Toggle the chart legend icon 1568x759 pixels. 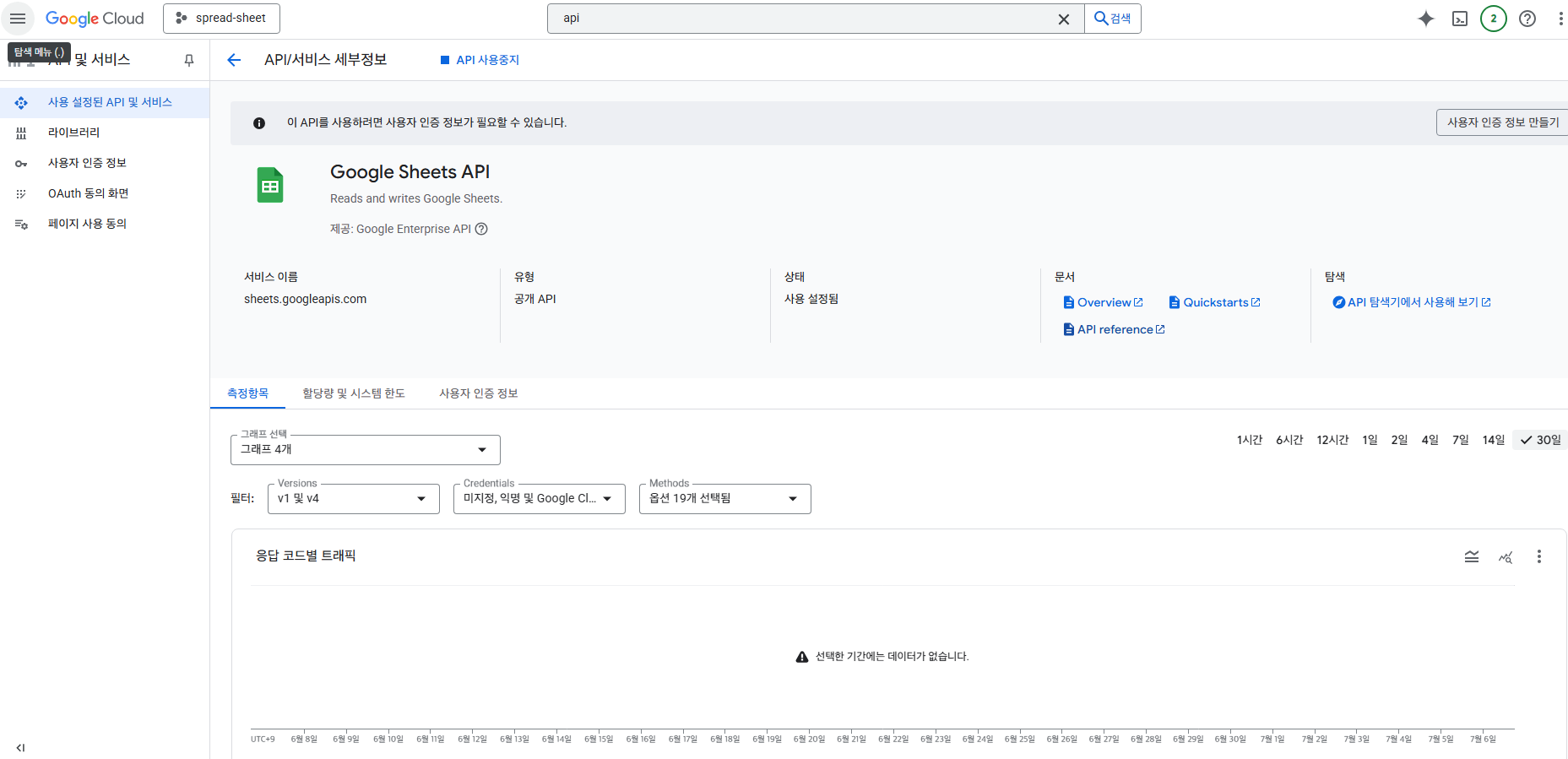[x=1472, y=556]
